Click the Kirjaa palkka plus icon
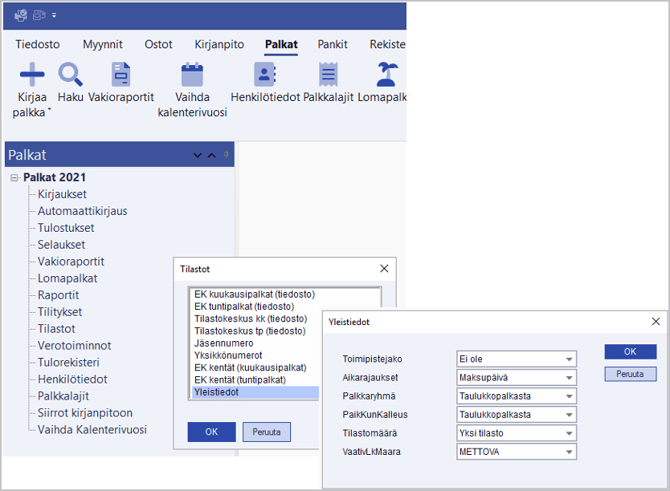The height and width of the screenshot is (491, 670). [32, 74]
